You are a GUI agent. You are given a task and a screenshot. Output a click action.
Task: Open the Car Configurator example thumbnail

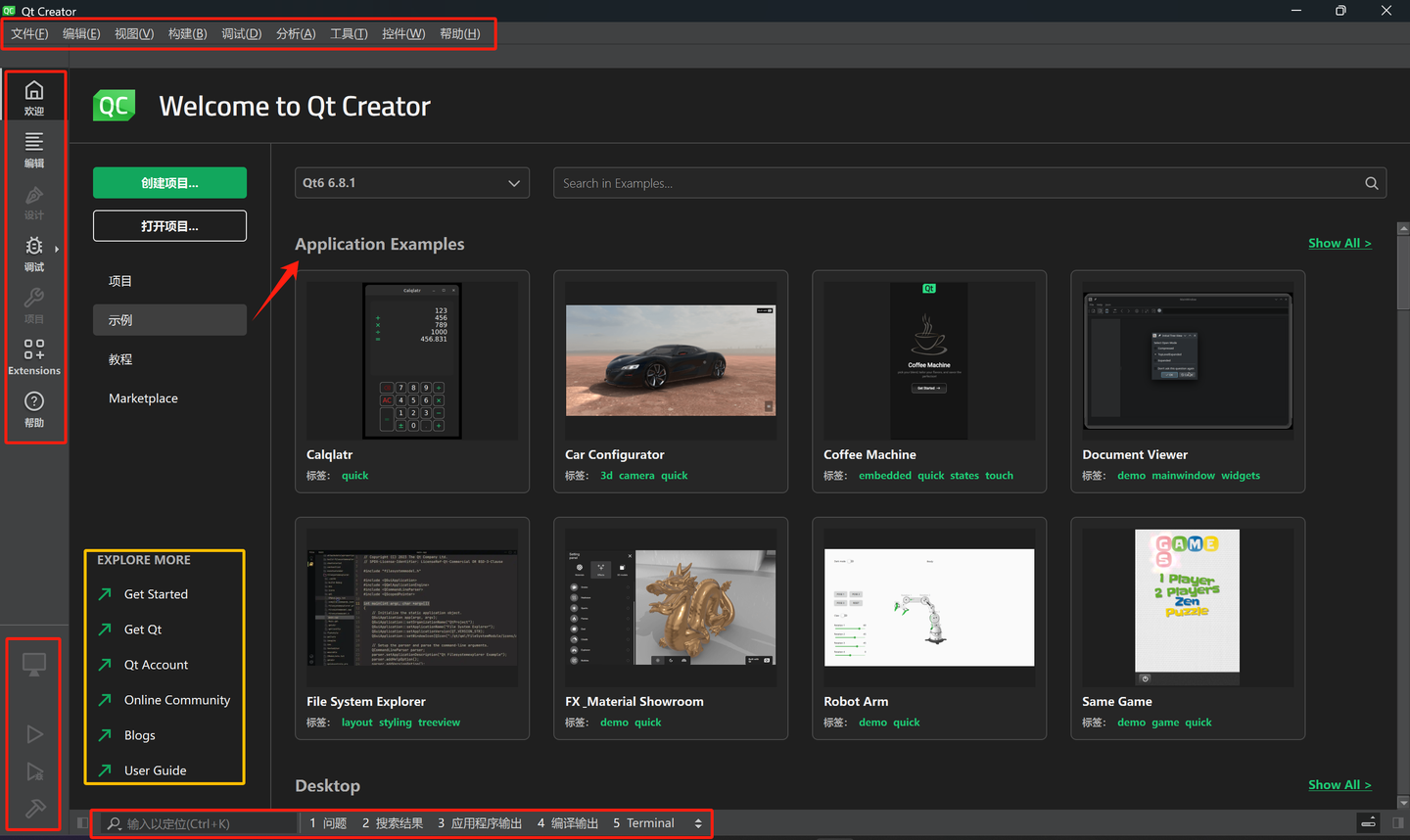[x=671, y=360]
